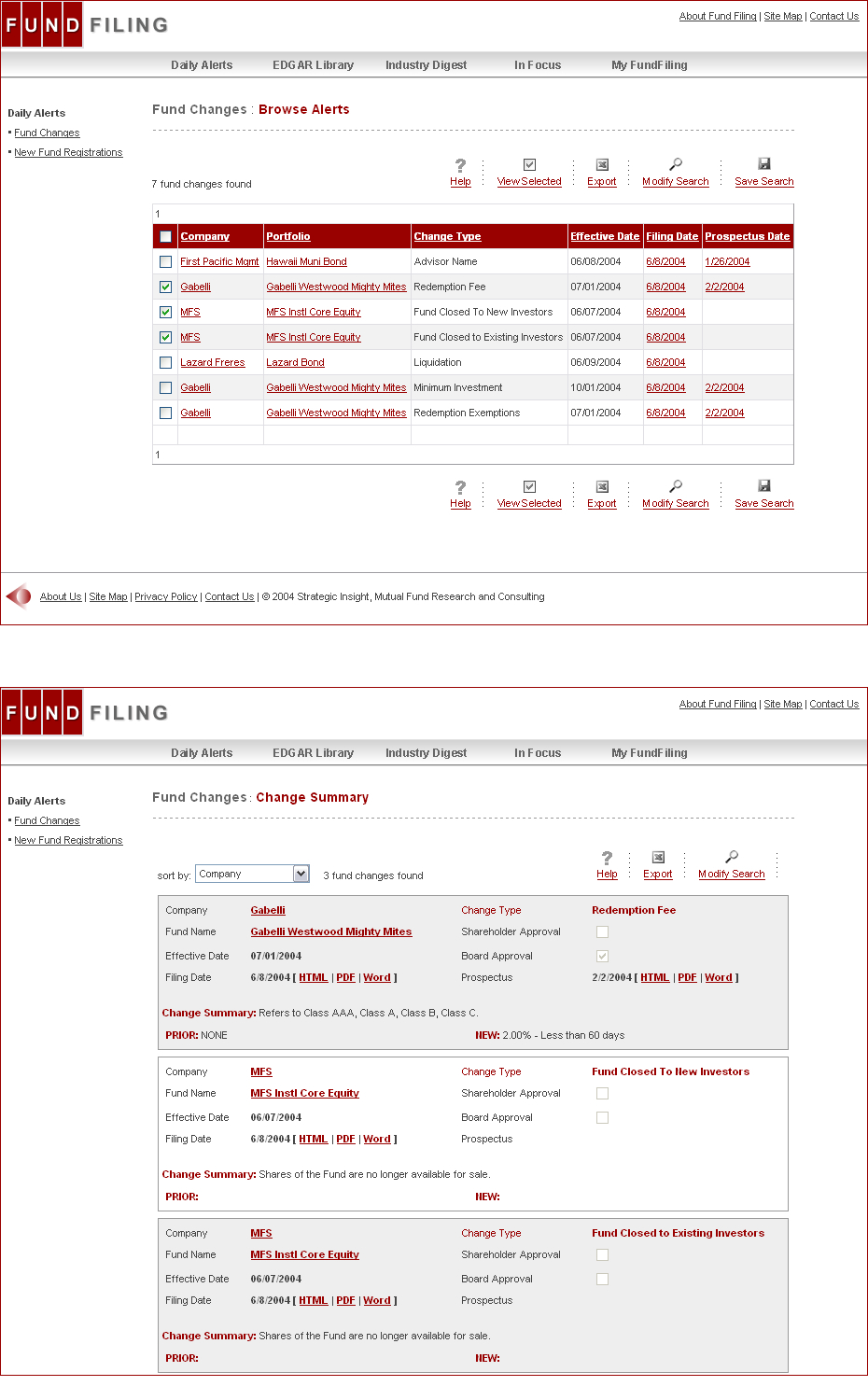Open Fund Changes in the Change Summary page sidebar
The width and height of the screenshot is (868, 1400).
coord(47,821)
